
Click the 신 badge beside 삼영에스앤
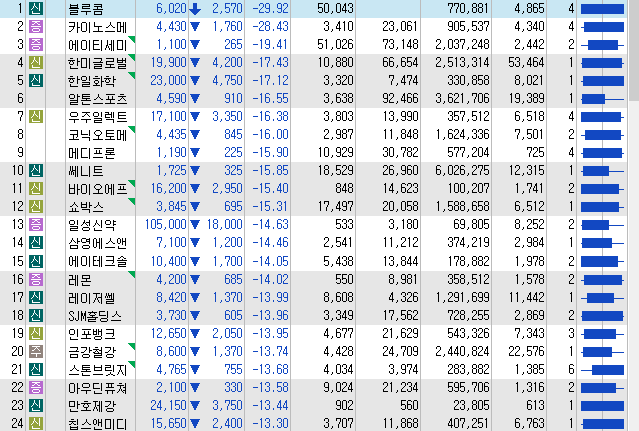coord(36,242)
